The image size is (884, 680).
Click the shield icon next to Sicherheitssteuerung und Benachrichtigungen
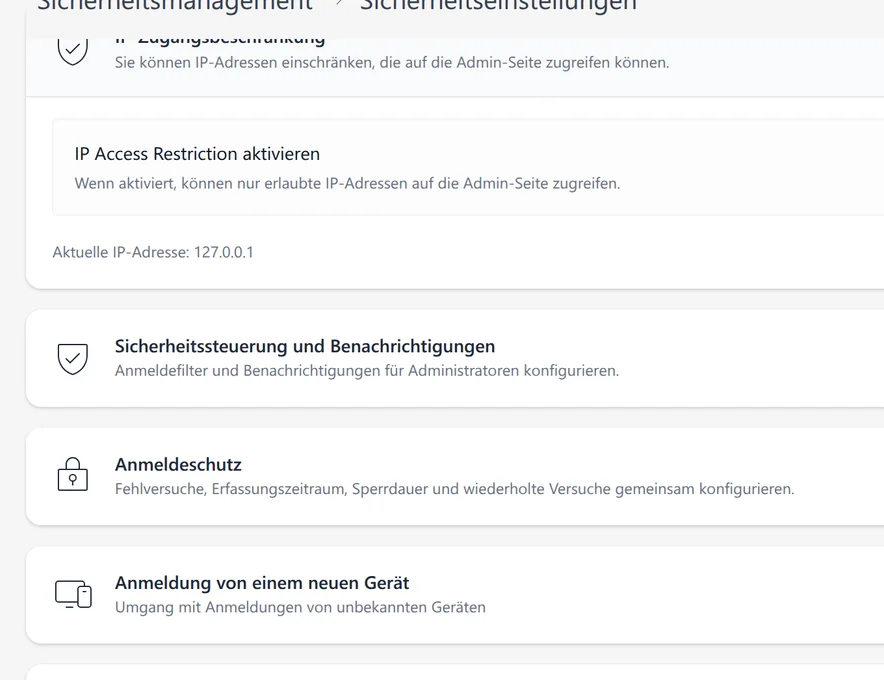pos(73,359)
